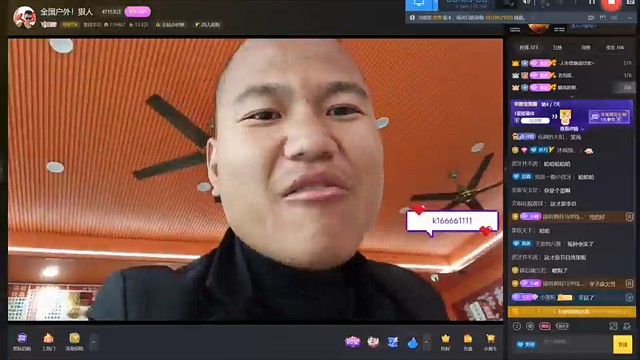640x360 pixels.
Task: Click the live video player area
Action: pos(256,180)
